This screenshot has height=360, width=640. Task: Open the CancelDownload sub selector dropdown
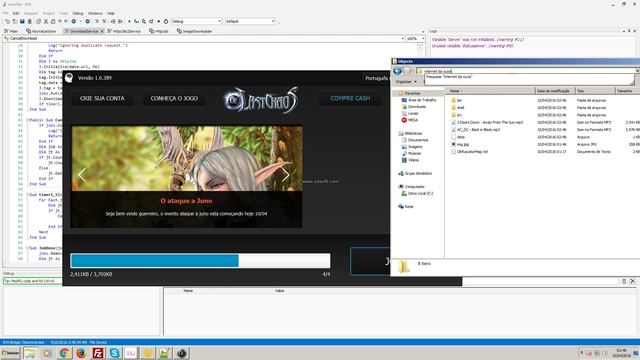(x=402, y=38)
